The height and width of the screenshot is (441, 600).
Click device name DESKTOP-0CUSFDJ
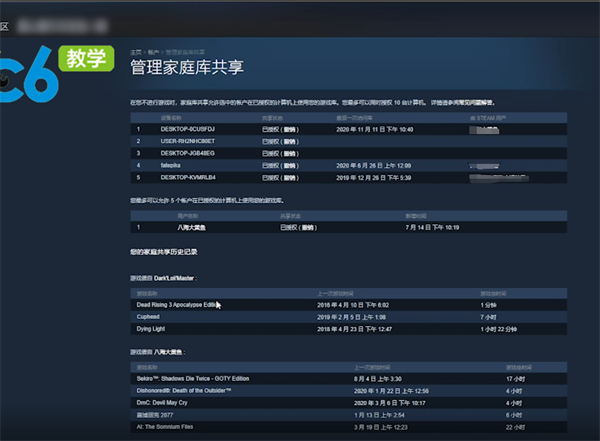click(188, 129)
